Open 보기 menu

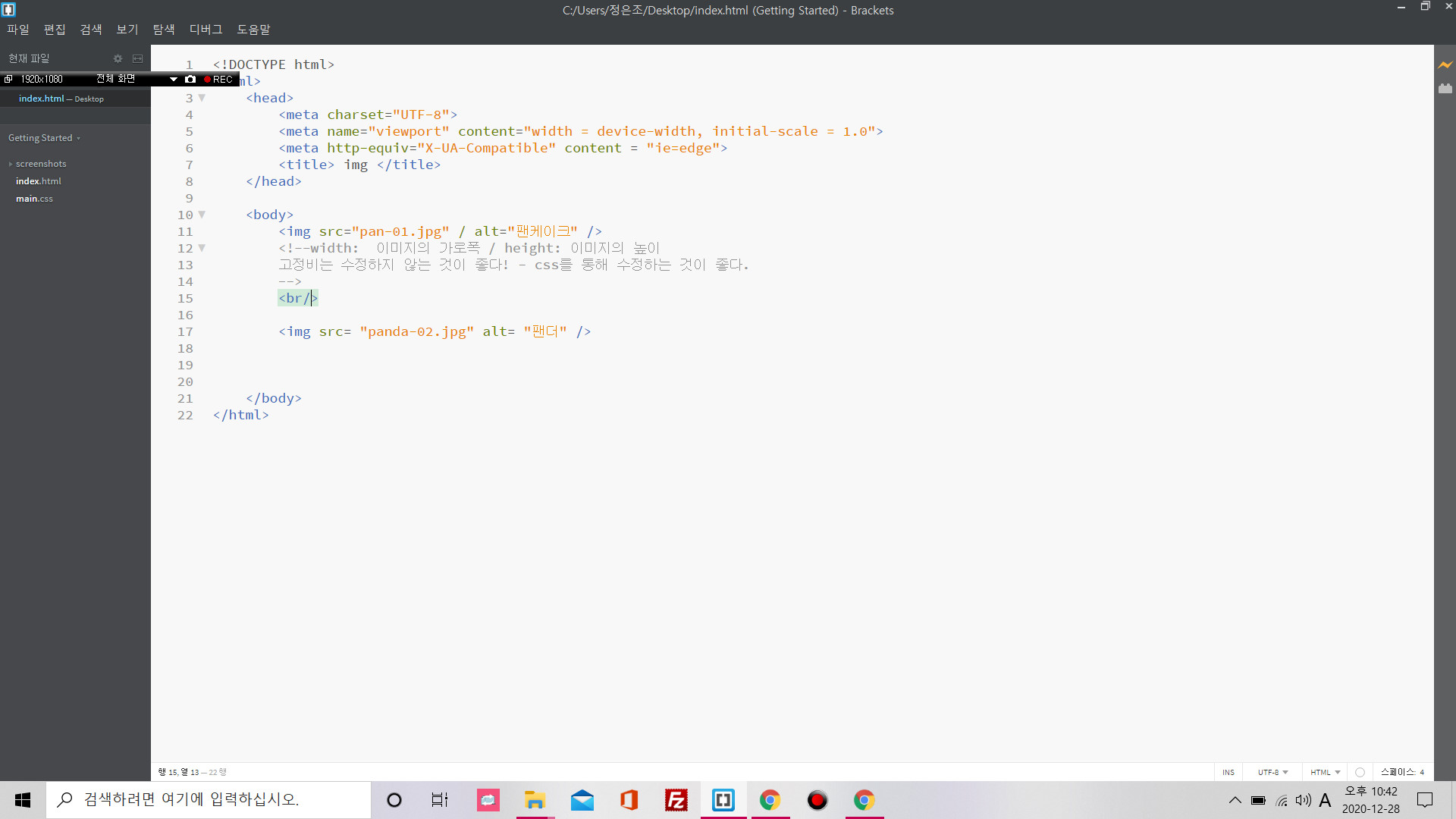[x=127, y=29]
